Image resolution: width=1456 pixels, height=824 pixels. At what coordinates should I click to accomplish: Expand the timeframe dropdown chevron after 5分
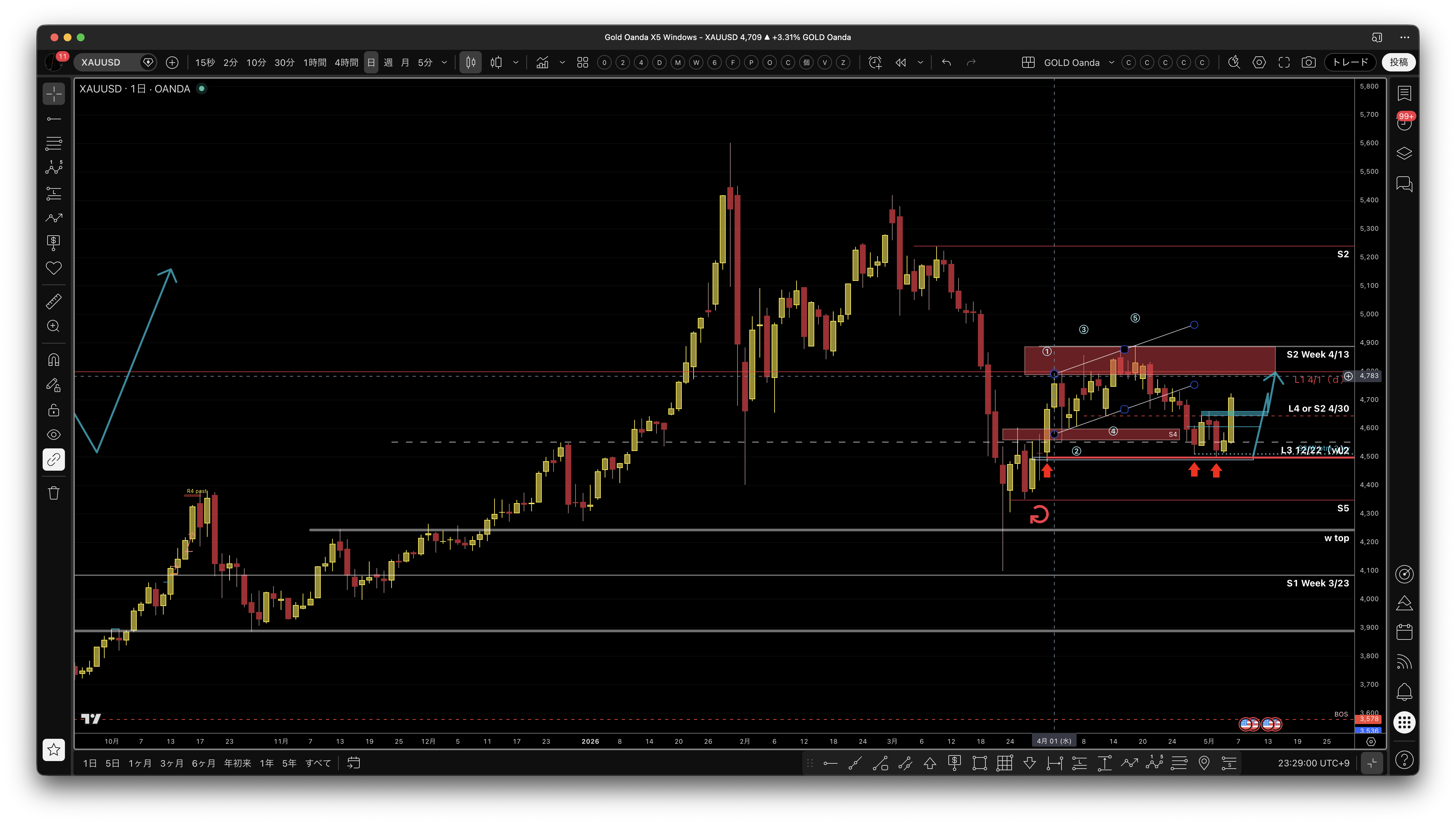coord(444,62)
